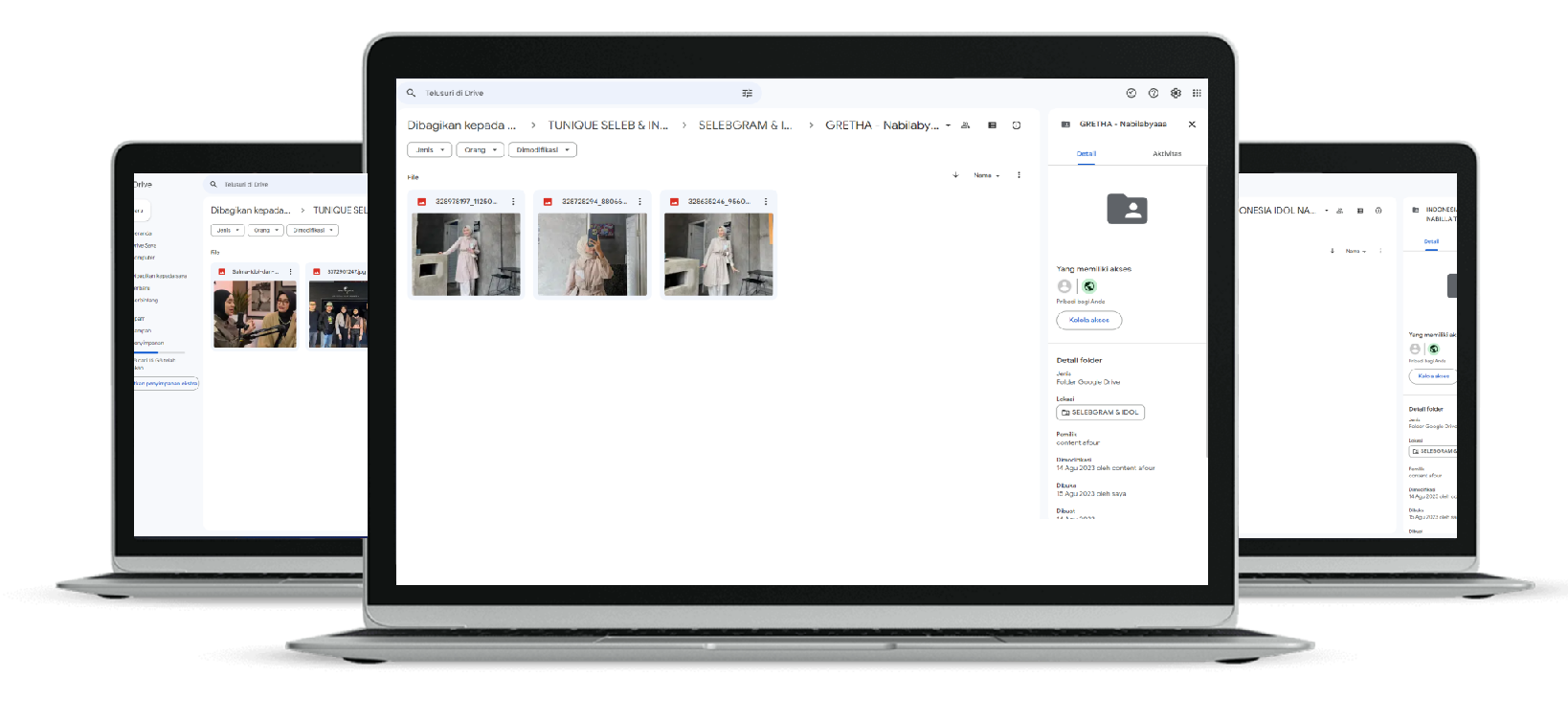Select the Detail tab in side panel
Viewport: 1568px width, 722px height.
1086,154
